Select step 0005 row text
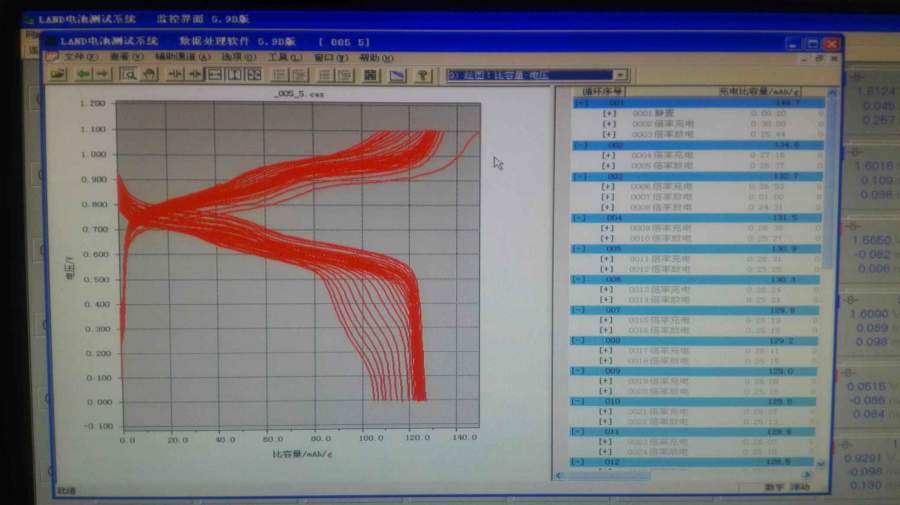This screenshot has height=505, width=900. click(662, 166)
